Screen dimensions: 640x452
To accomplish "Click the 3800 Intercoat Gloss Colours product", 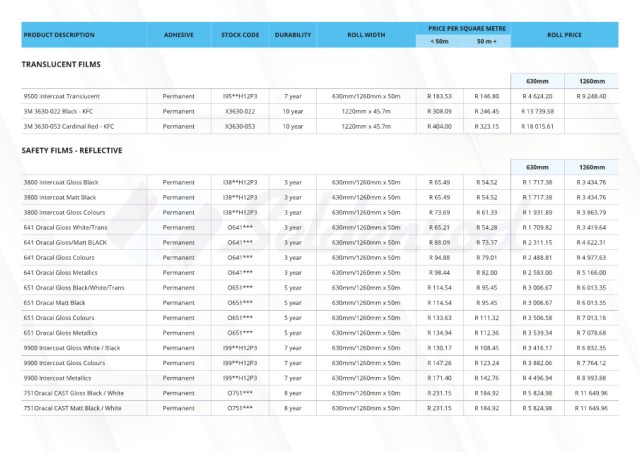I will click(x=63, y=213).
